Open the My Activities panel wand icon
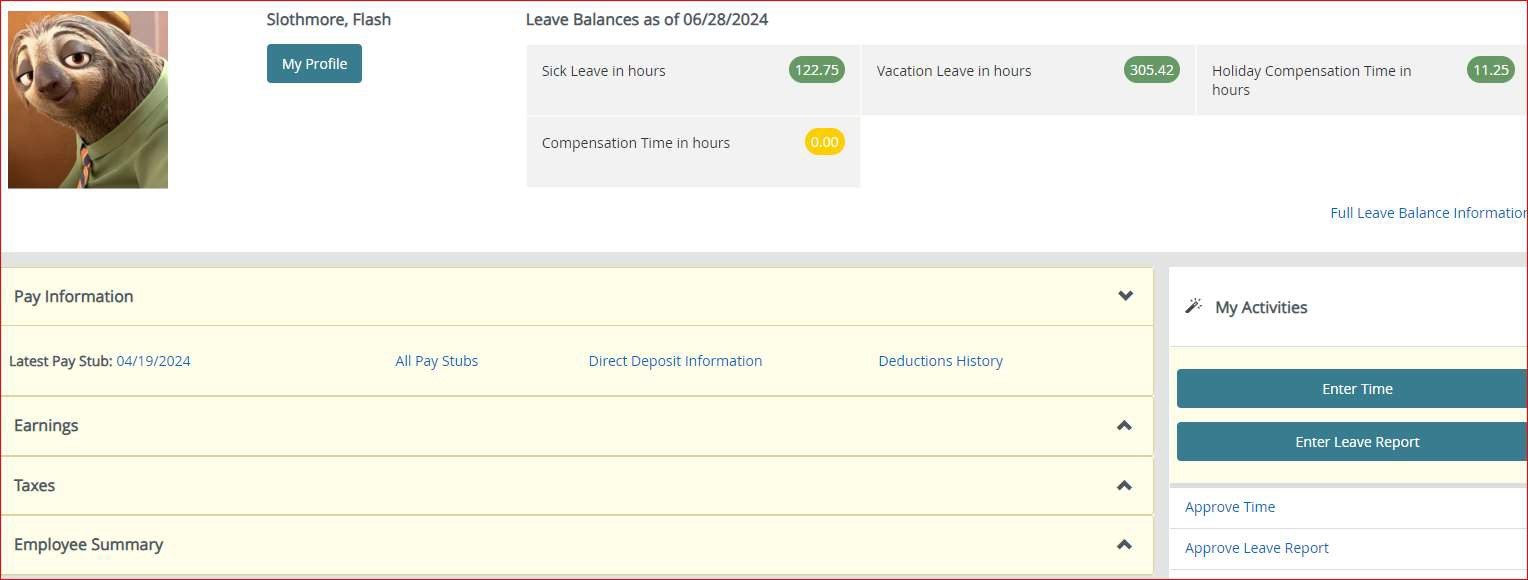Image resolution: width=1528 pixels, height=580 pixels. pyautogui.click(x=1194, y=305)
